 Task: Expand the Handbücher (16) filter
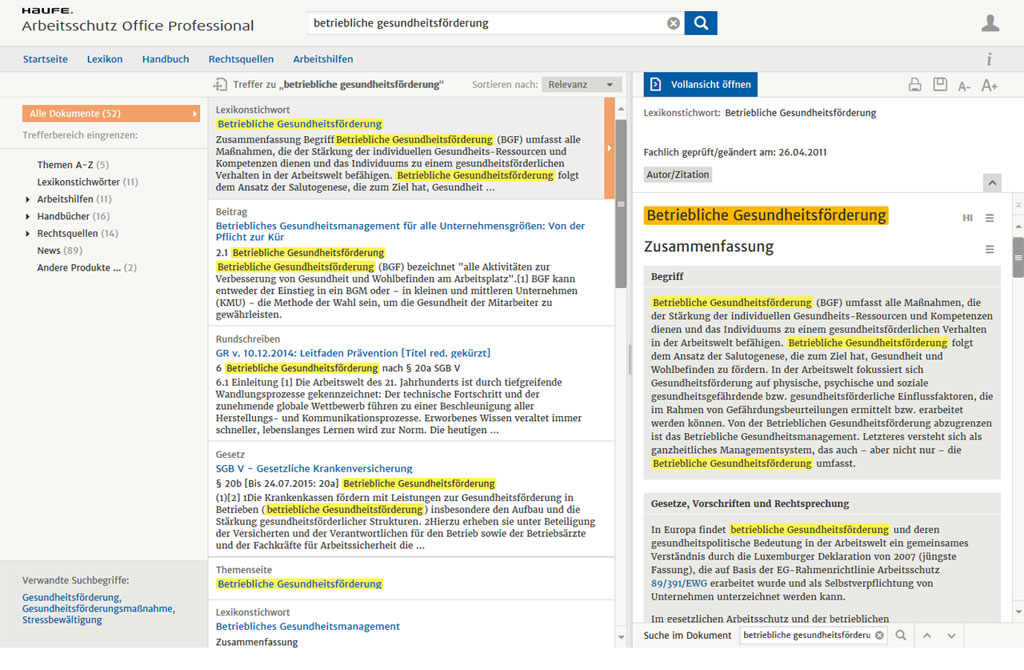(x=27, y=216)
